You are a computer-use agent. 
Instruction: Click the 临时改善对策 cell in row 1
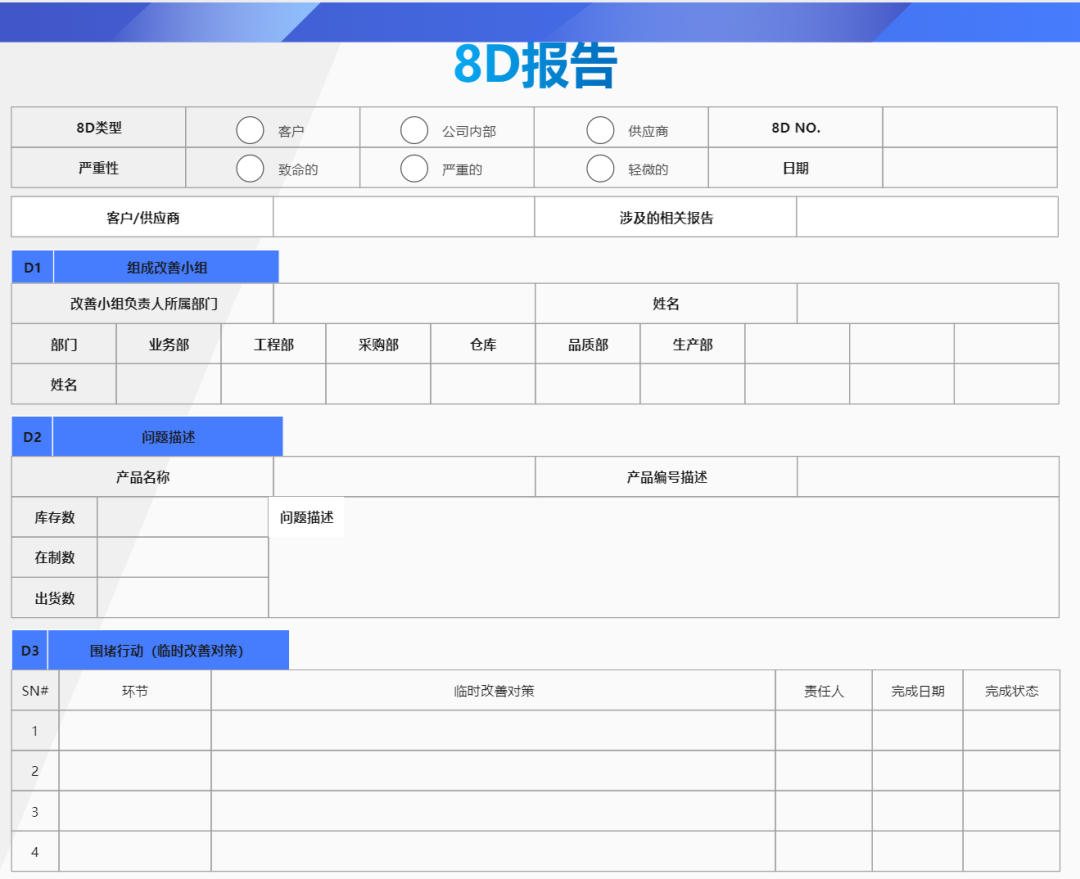(493, 731)
